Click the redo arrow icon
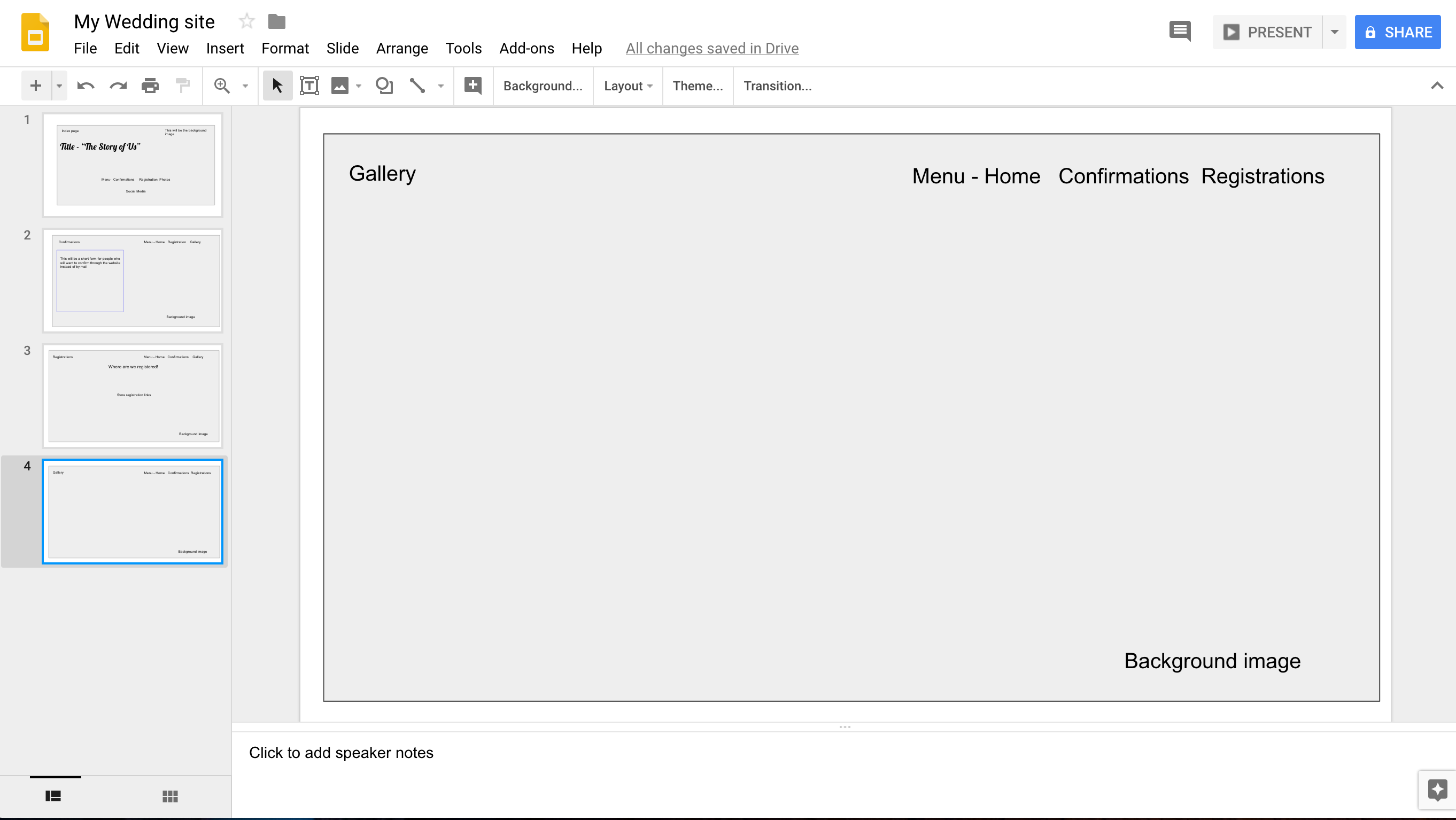Screen dimensions: 1456x820 coord(118,86)
